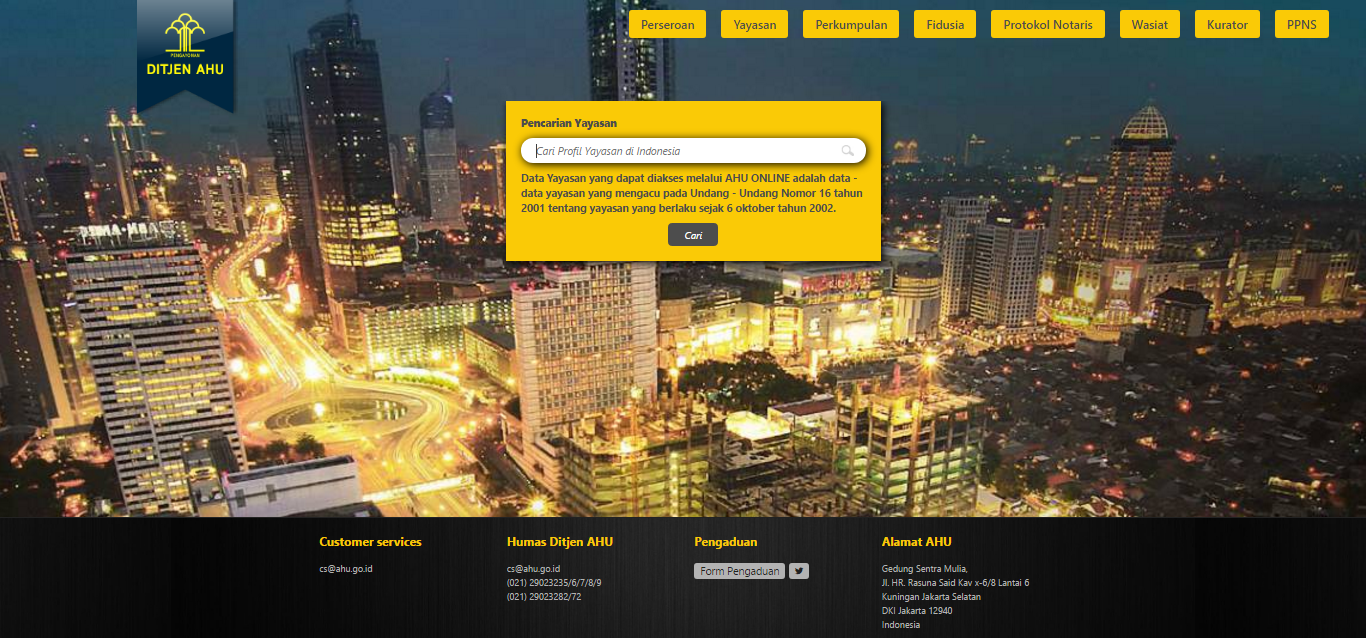
Task: Open the Twitter icon link in footer
Action: 799,571
